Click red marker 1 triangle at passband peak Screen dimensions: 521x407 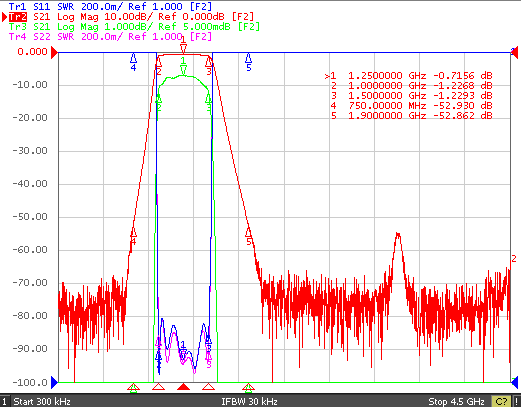[183, 49]
